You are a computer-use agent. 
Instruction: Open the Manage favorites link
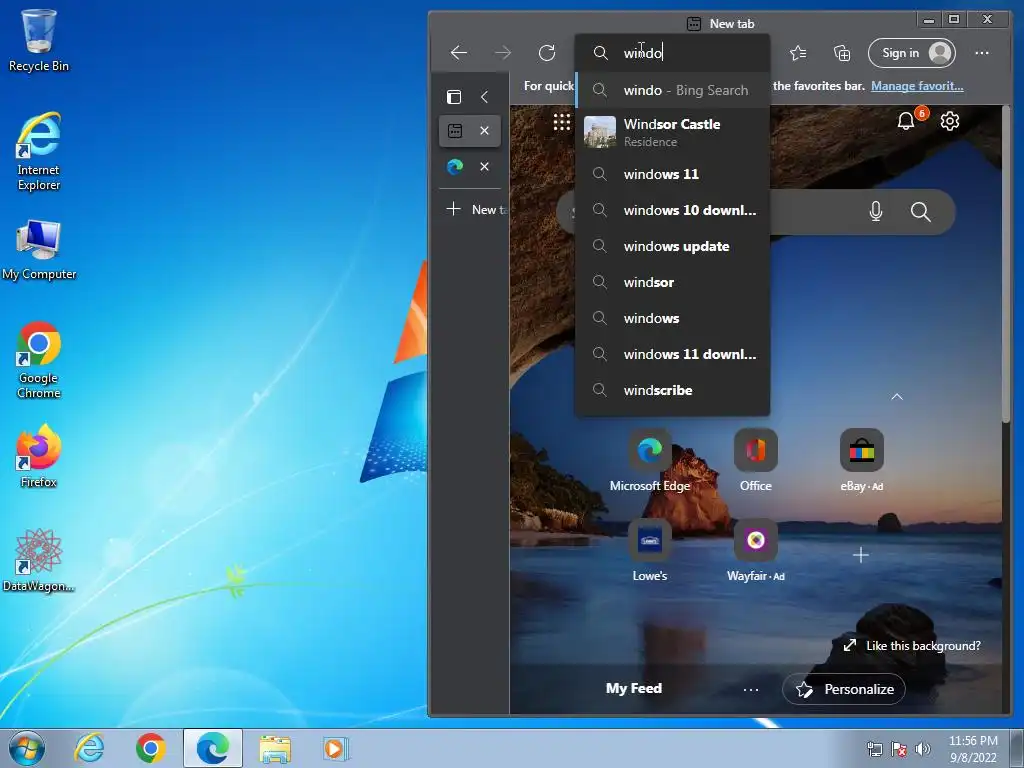tap(917, 86)
